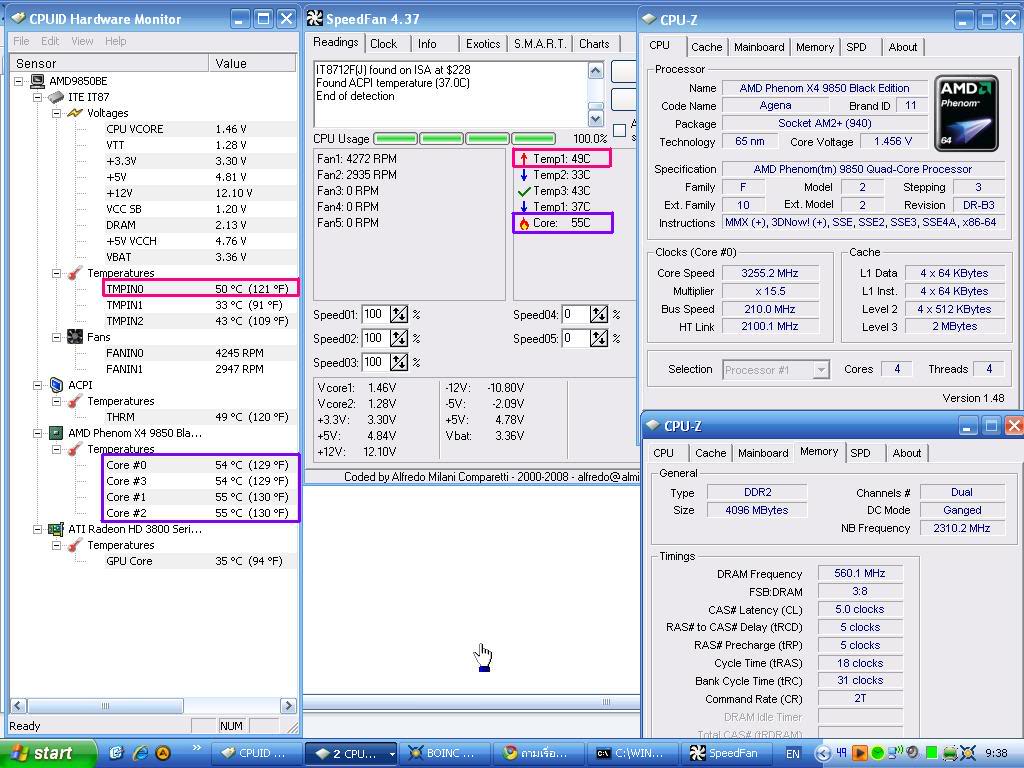Click the Sensor column header

[x=109, y=63]
